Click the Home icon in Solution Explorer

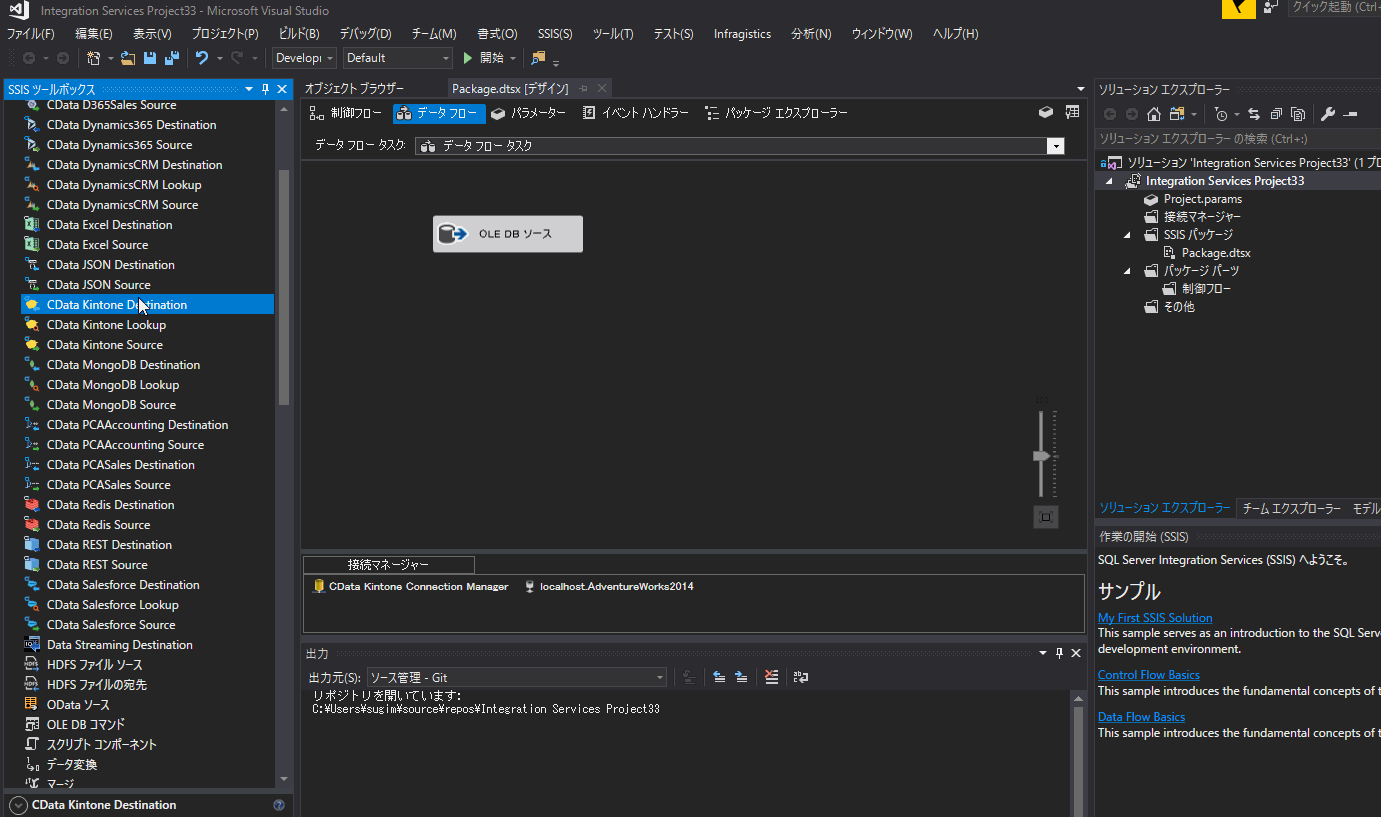tap(1154, 114)
